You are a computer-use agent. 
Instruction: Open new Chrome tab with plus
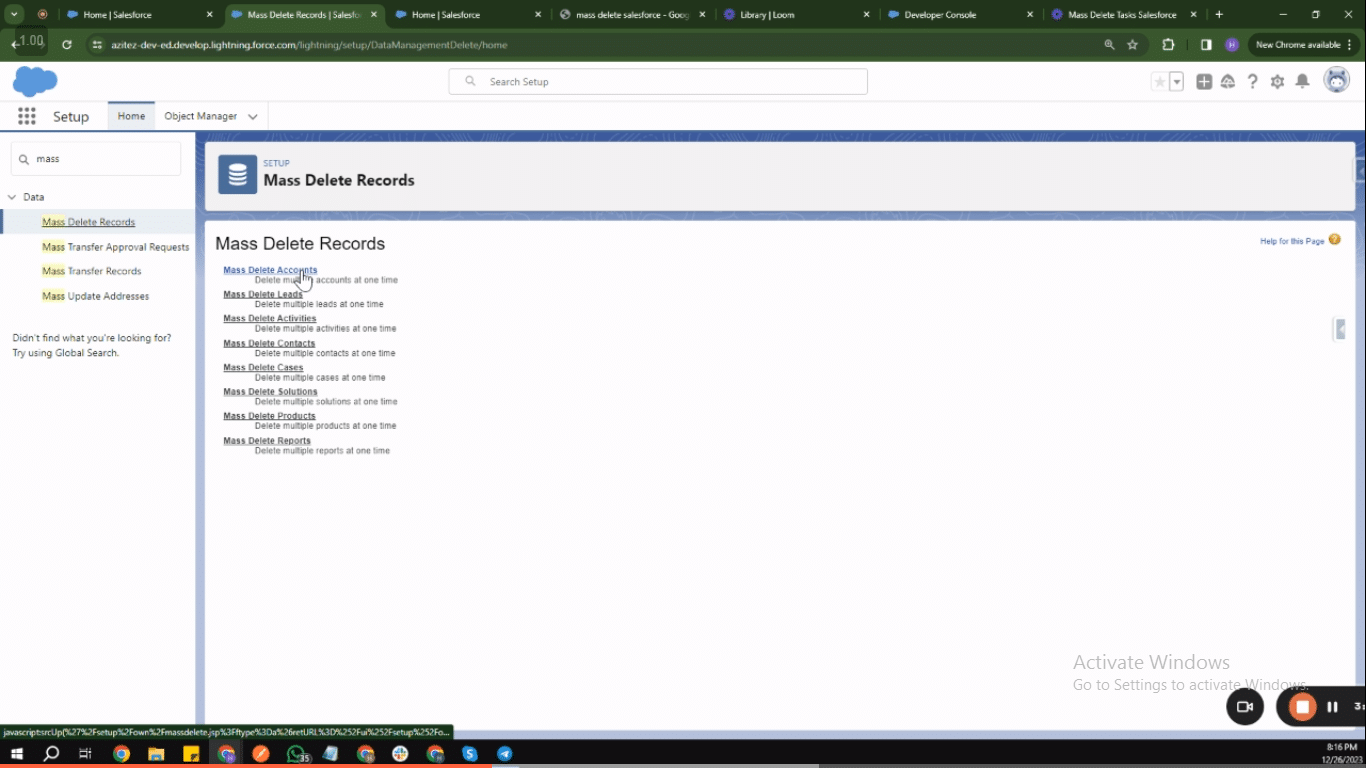click(1219, 15)
